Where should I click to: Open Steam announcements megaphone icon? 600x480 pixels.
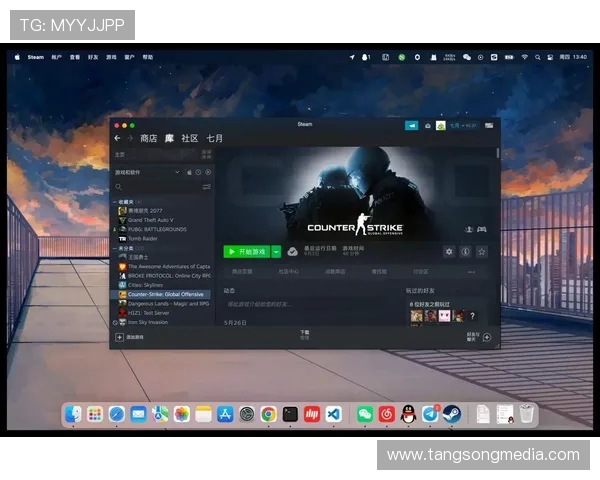click(x=411, y=126)
